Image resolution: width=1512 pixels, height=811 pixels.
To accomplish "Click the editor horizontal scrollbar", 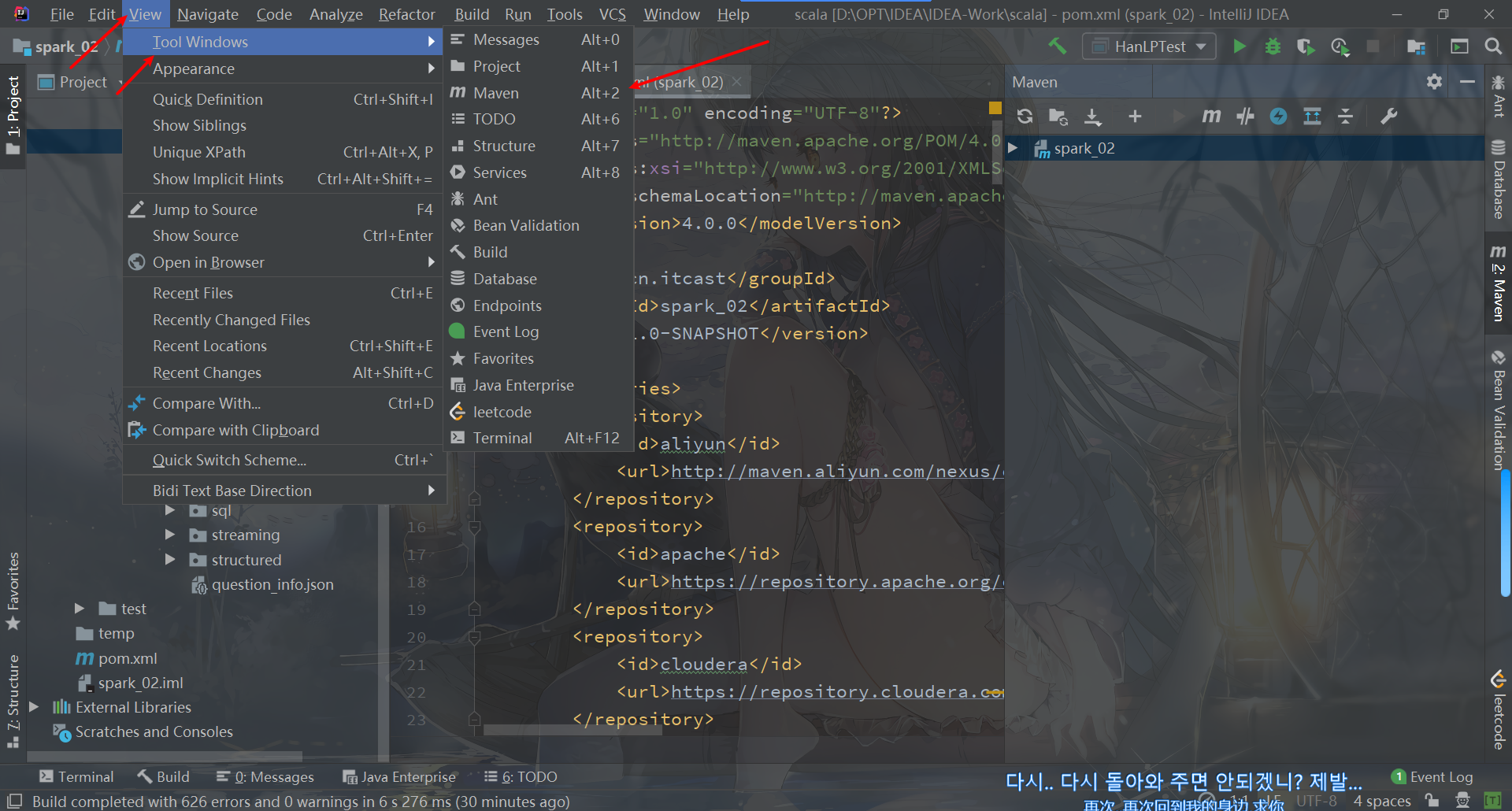I will coord(573,730).
